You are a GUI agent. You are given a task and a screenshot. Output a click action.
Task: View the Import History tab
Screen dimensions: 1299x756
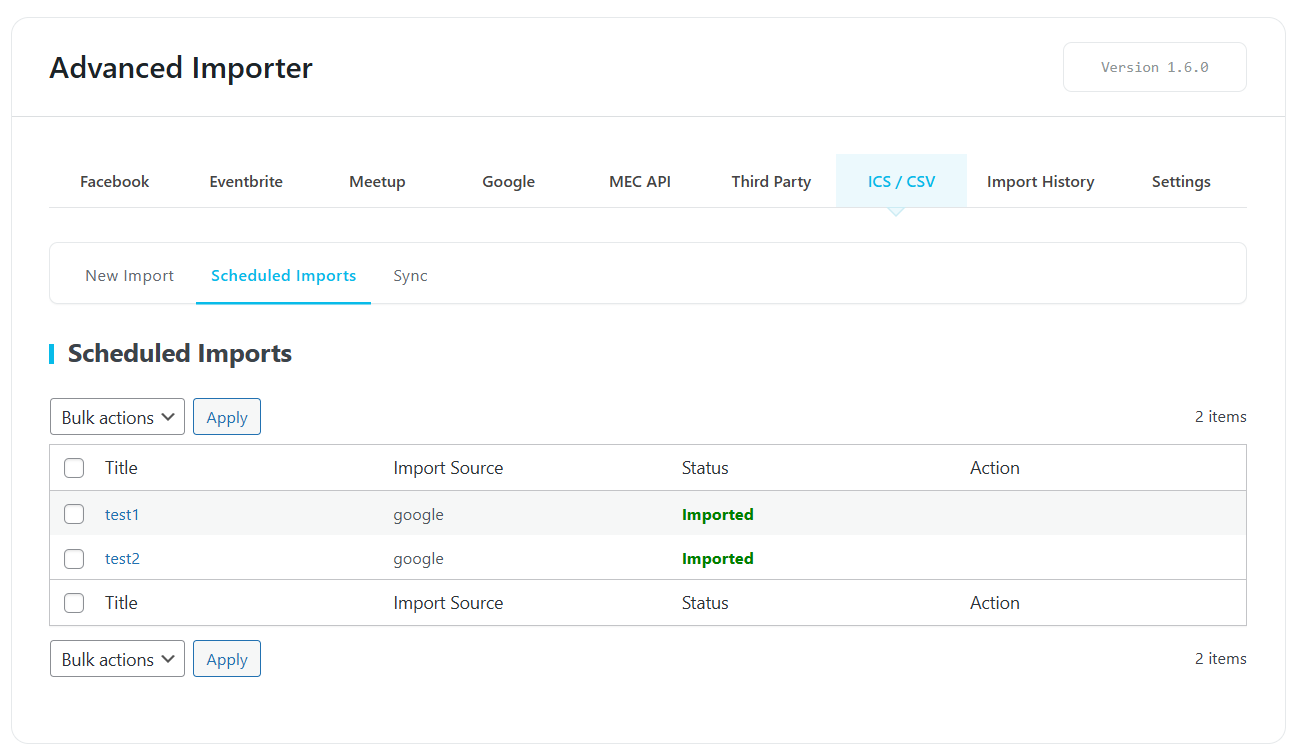click(x=1040, y=181)
